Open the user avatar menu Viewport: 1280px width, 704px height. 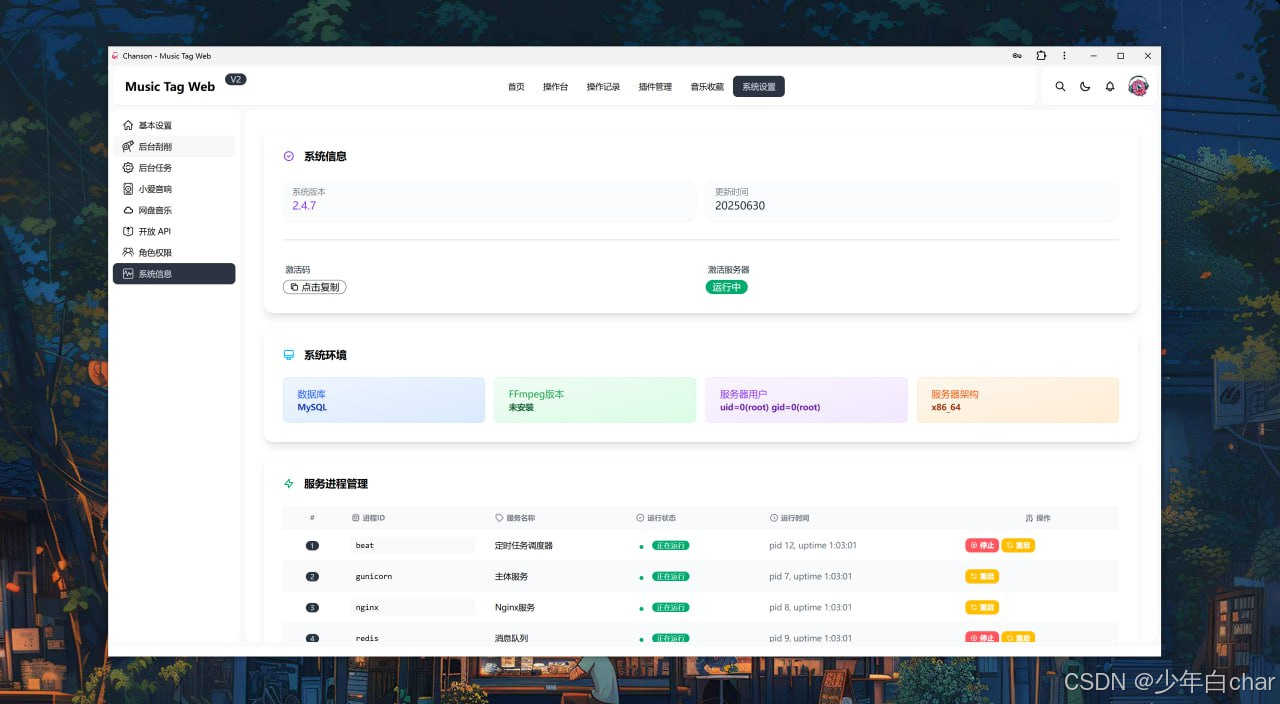1138,87
